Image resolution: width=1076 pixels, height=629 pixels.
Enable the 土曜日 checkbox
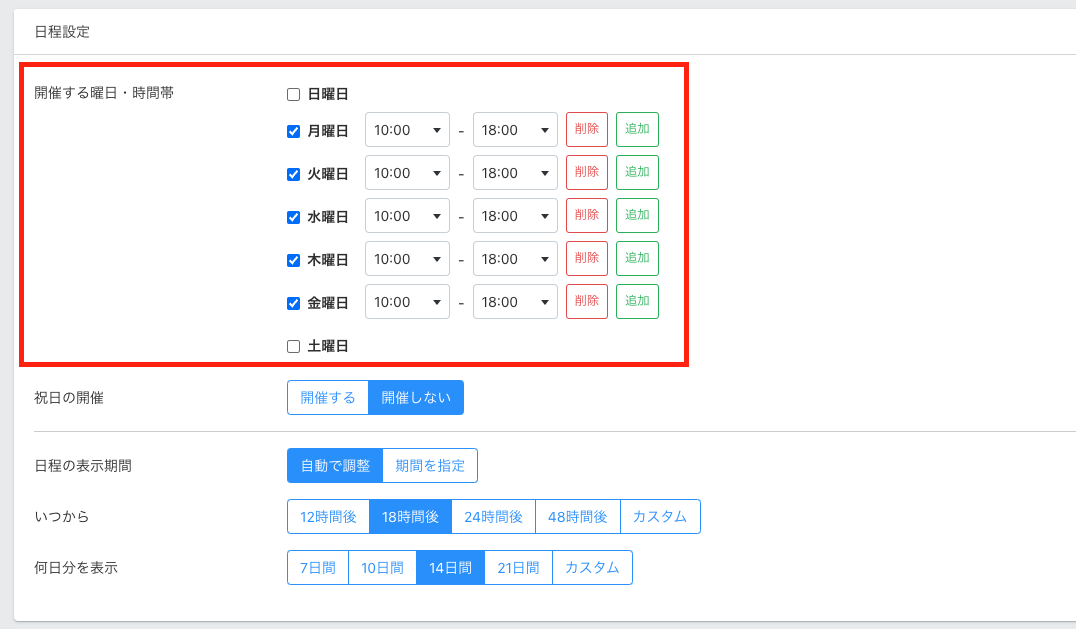[293, 346]
